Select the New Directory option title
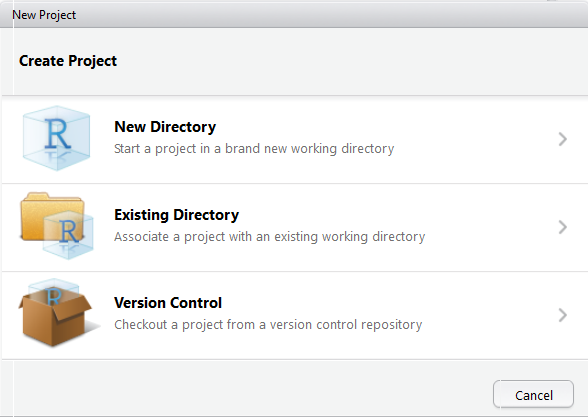 [x=165, y=127]
